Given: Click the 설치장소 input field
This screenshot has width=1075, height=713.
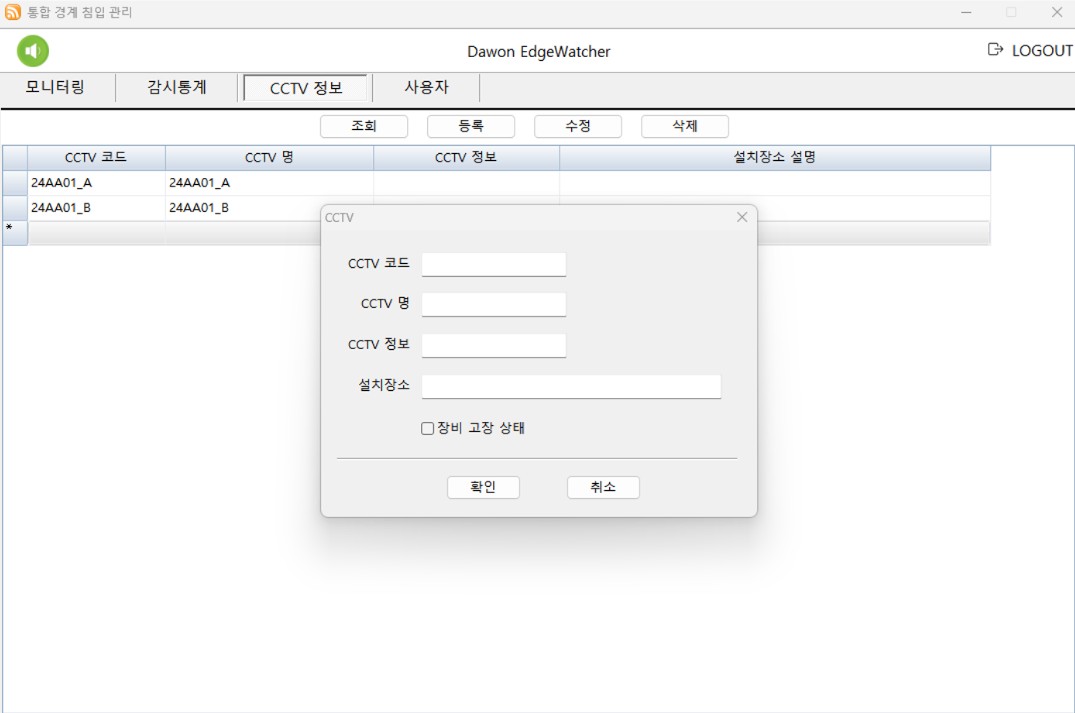Looking at the screenshot, I should click(571, 386).
